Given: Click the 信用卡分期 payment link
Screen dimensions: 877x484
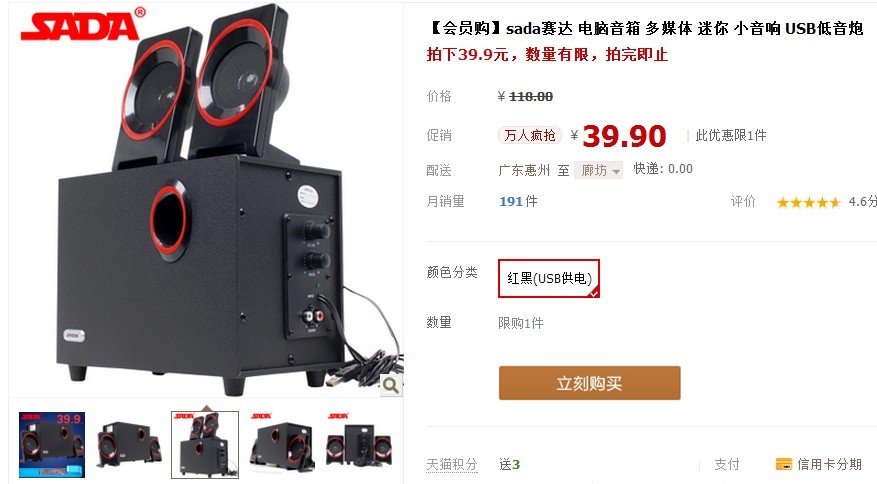Looking at the screenshot, I should click(829, 464).
